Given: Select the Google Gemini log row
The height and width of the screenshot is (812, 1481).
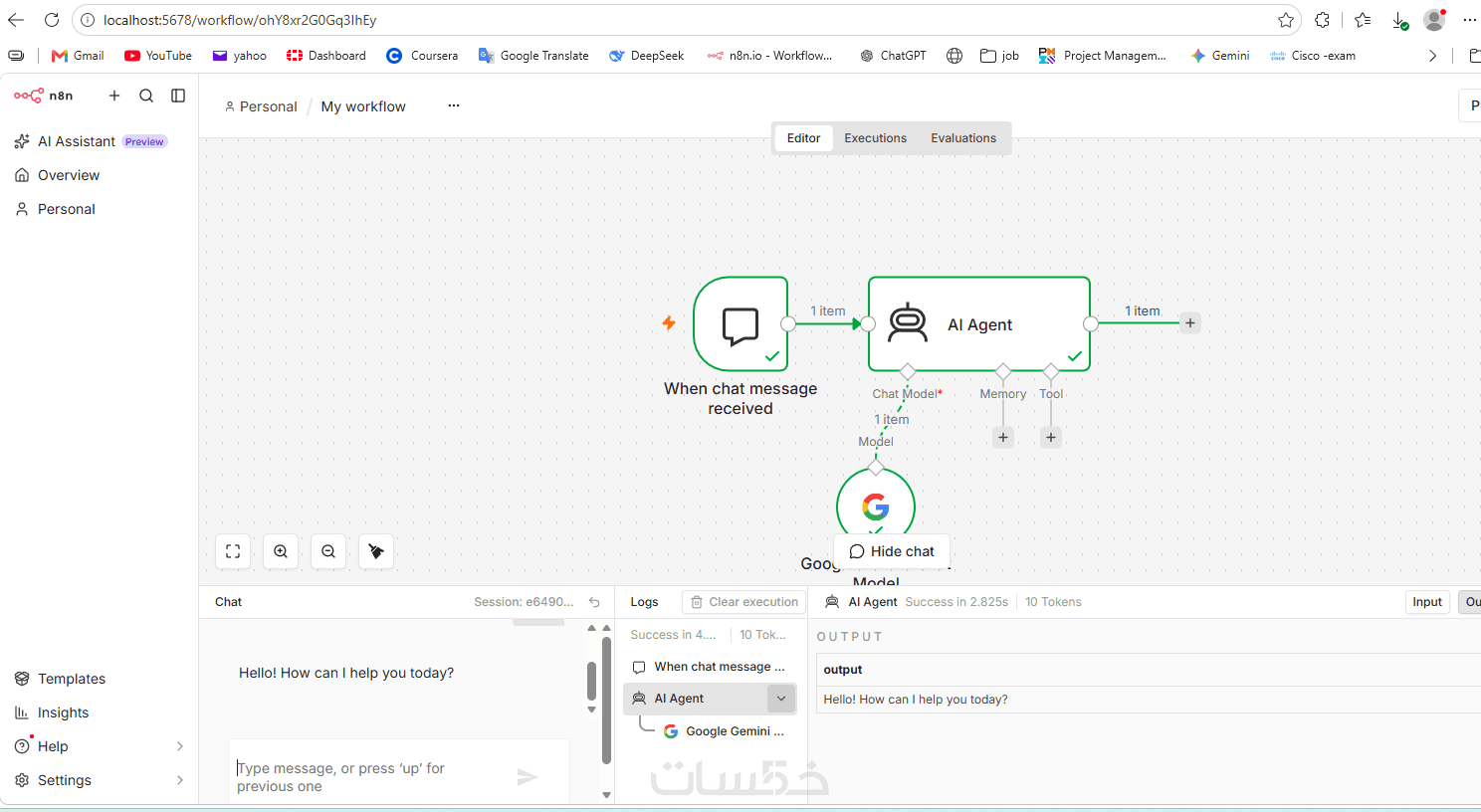Looking at the screenshot, I should 727,731.
